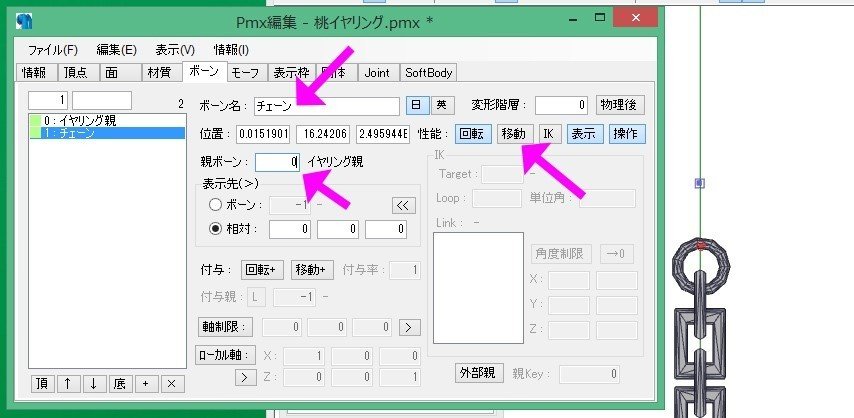
Task: Toggle the 日 language button
Action: tap(416, 105)
